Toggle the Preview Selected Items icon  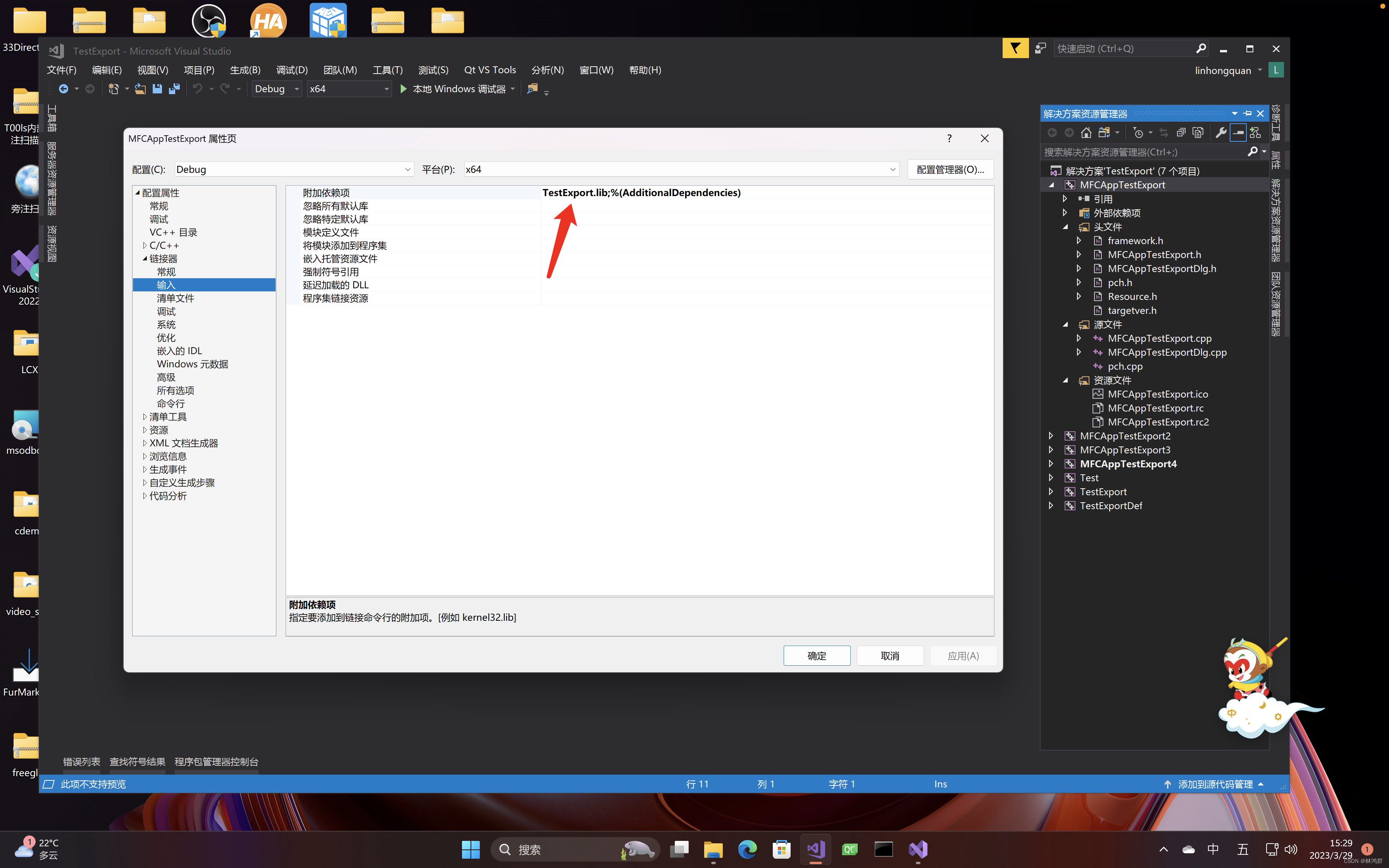tap(1238, 133)
